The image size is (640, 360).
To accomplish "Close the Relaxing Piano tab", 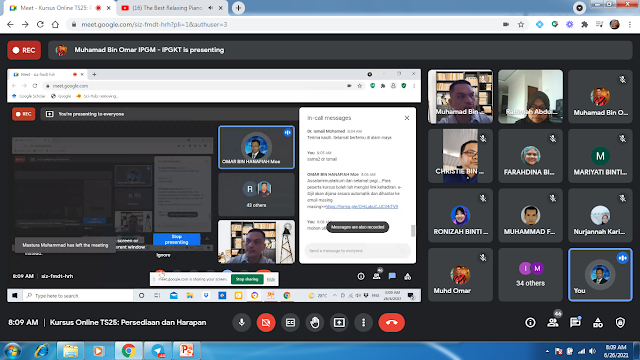I will click(x=221, y=8).
